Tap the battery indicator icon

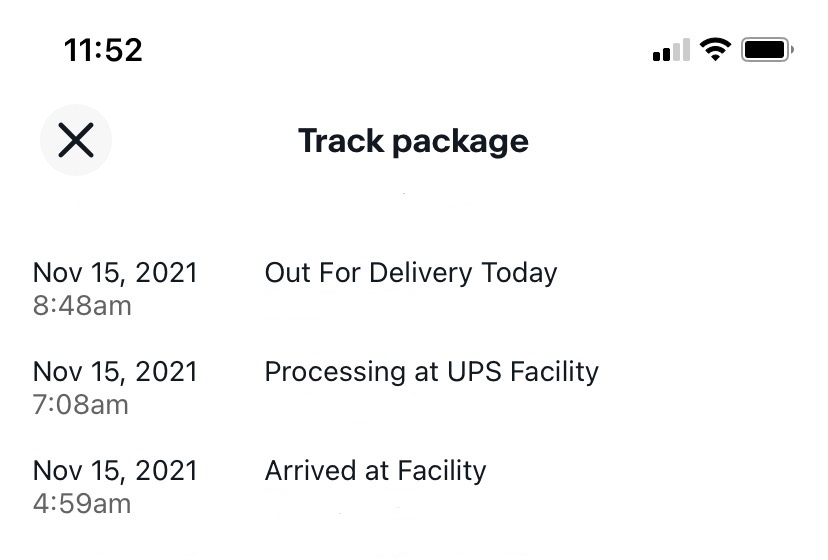click(x=767, y=49)
